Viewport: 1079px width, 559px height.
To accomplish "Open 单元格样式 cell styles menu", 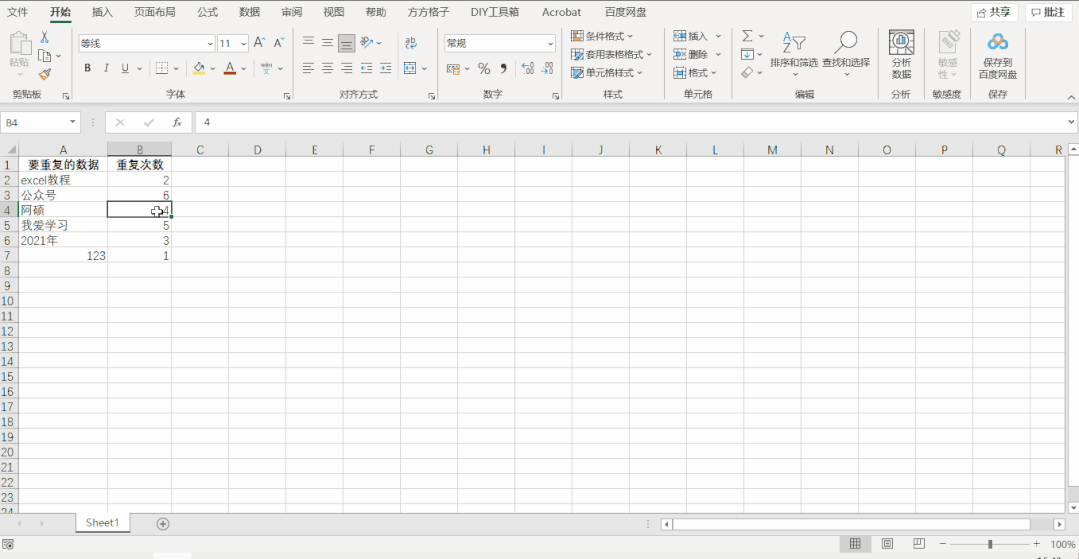I will pyautogui.click(x=607, y=72).
